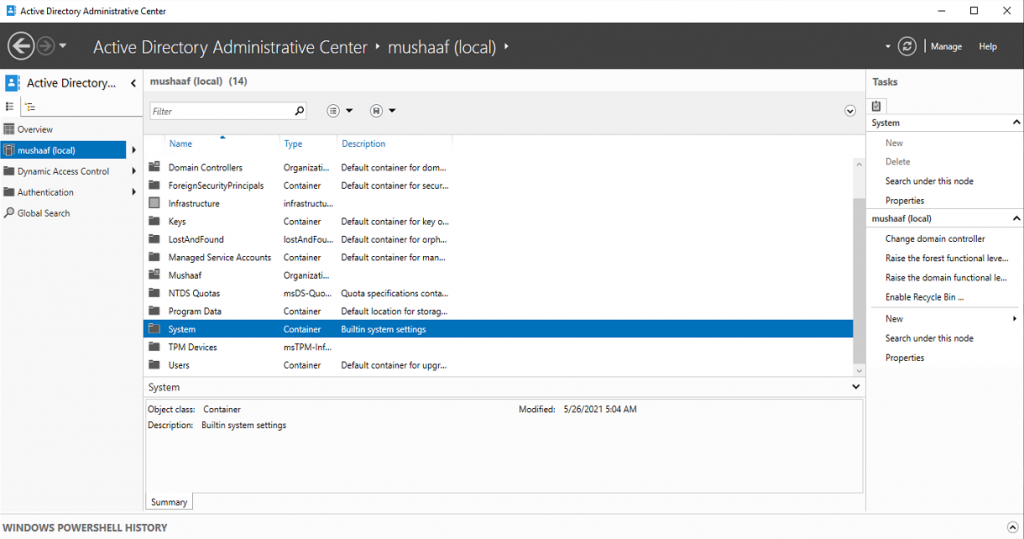Click the Program Data folder icon

pyautogui.click(x=154, y=311)
